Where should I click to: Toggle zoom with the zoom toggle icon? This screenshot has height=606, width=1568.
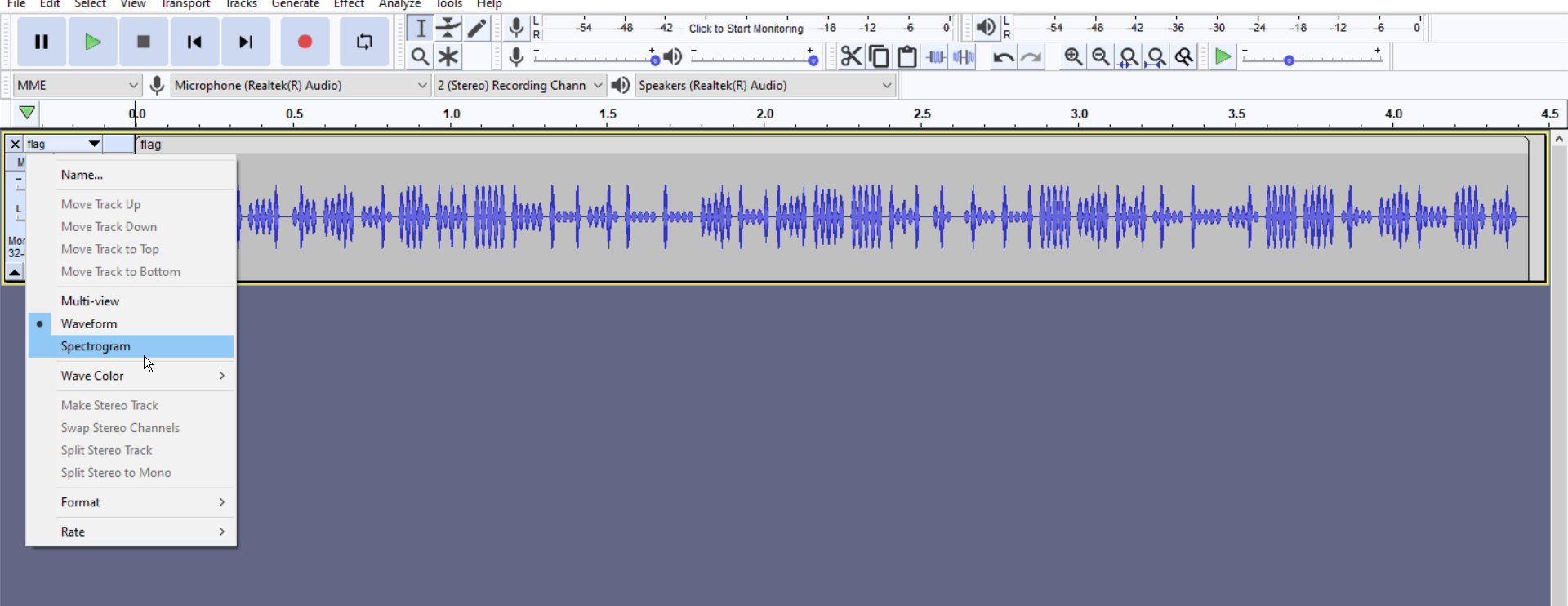pyautogui.click(x=1184, y=56)
